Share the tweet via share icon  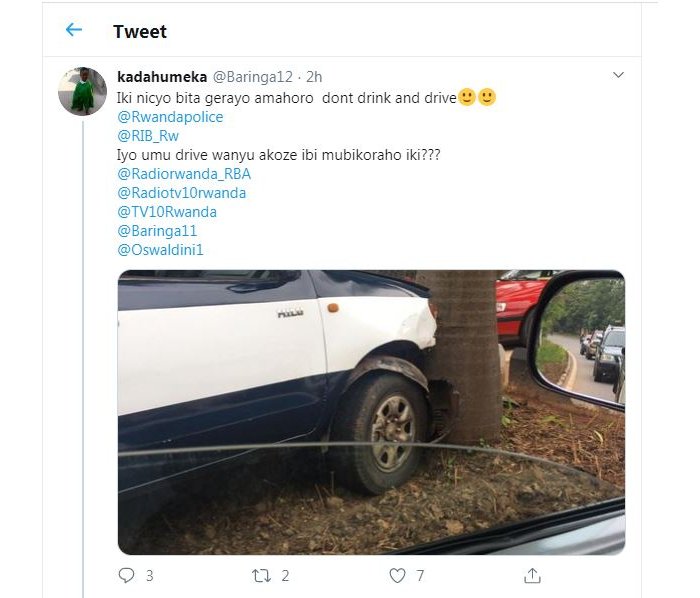tap(533, 575)
